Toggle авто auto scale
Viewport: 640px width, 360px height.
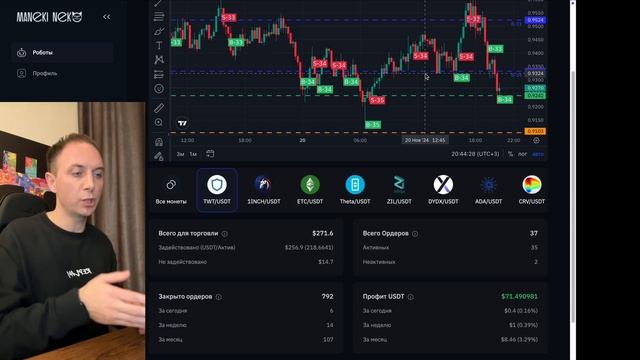(x=538, y=154)
